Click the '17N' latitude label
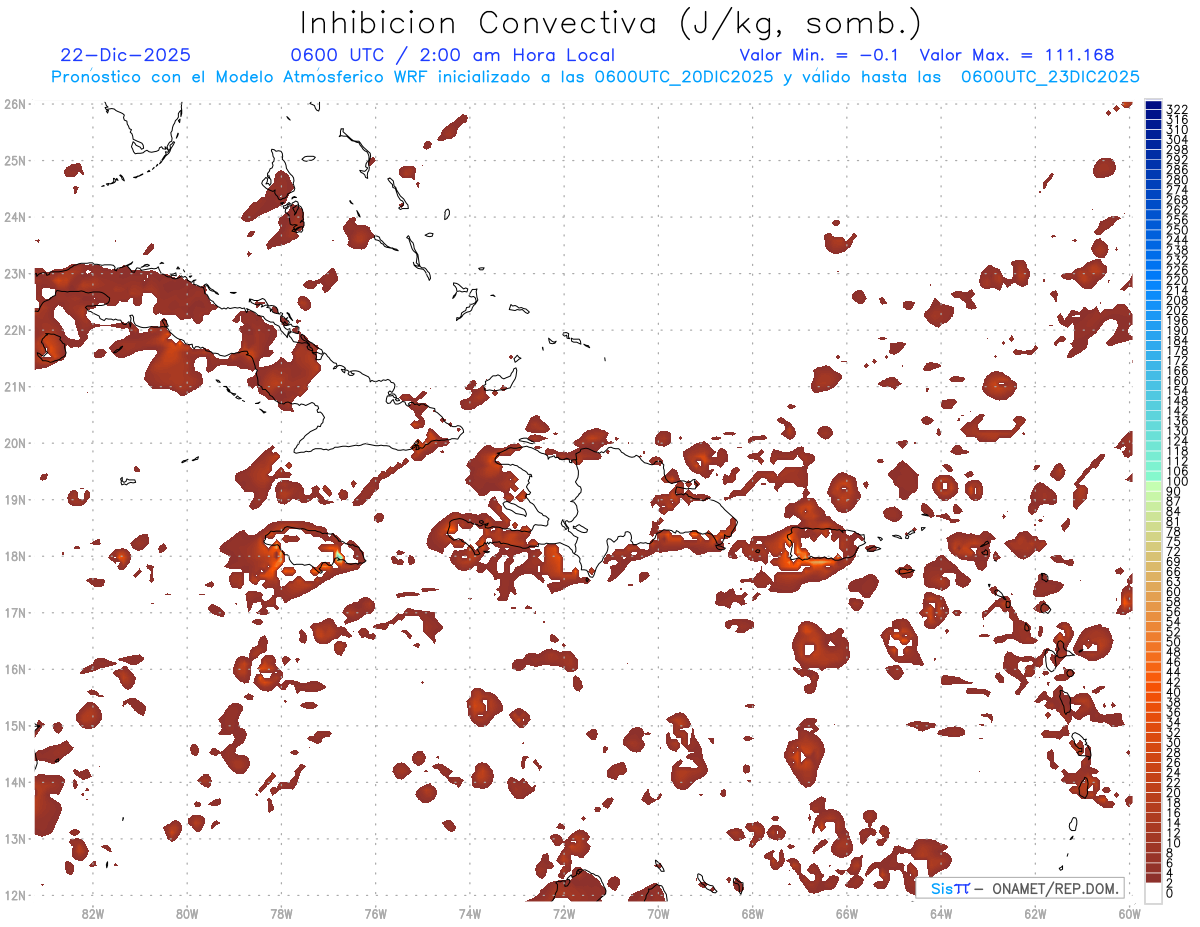Screen dimensions: 1200x927 click(15, 612)
